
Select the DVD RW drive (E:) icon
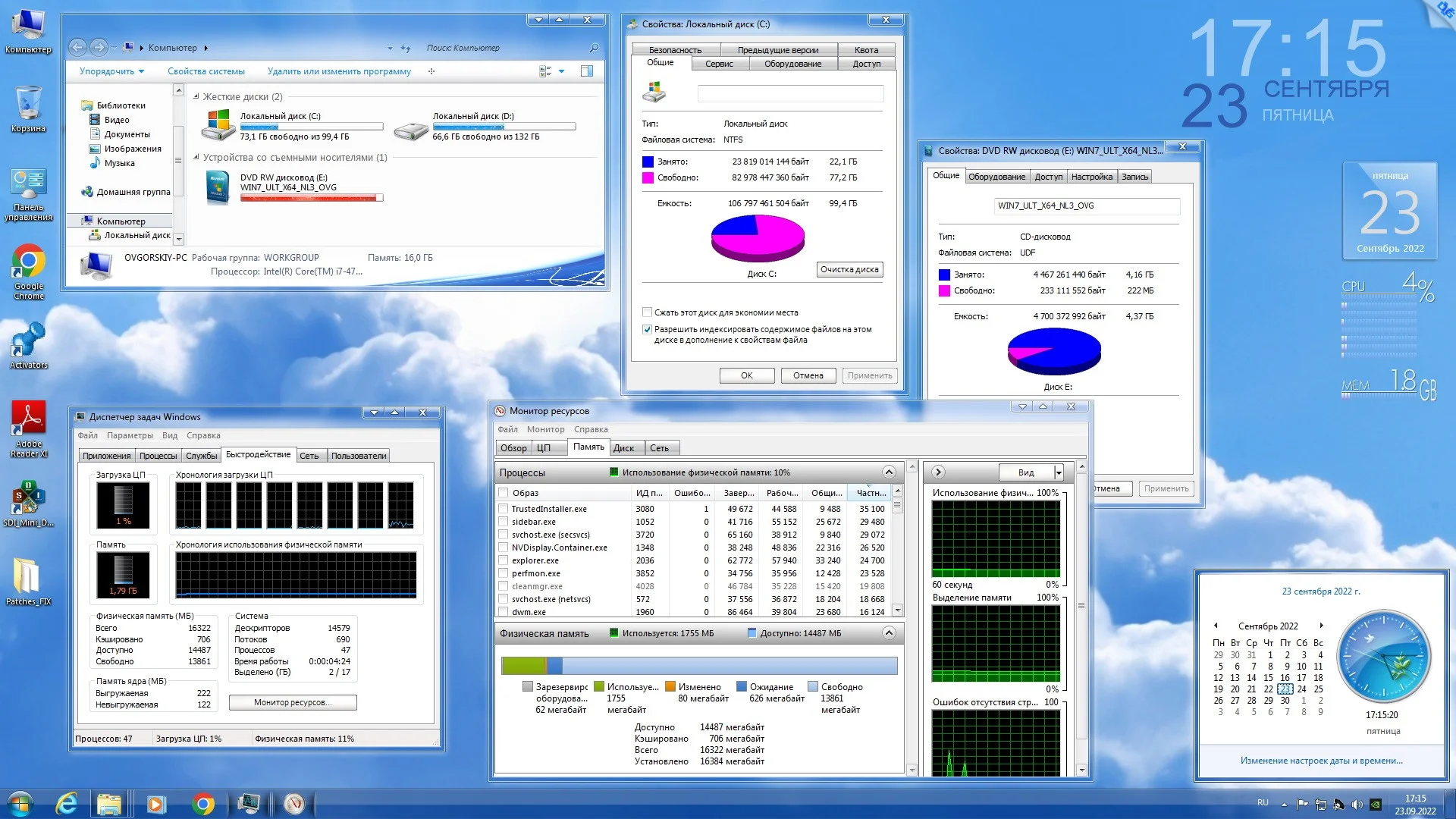click(x=218, y=187)
